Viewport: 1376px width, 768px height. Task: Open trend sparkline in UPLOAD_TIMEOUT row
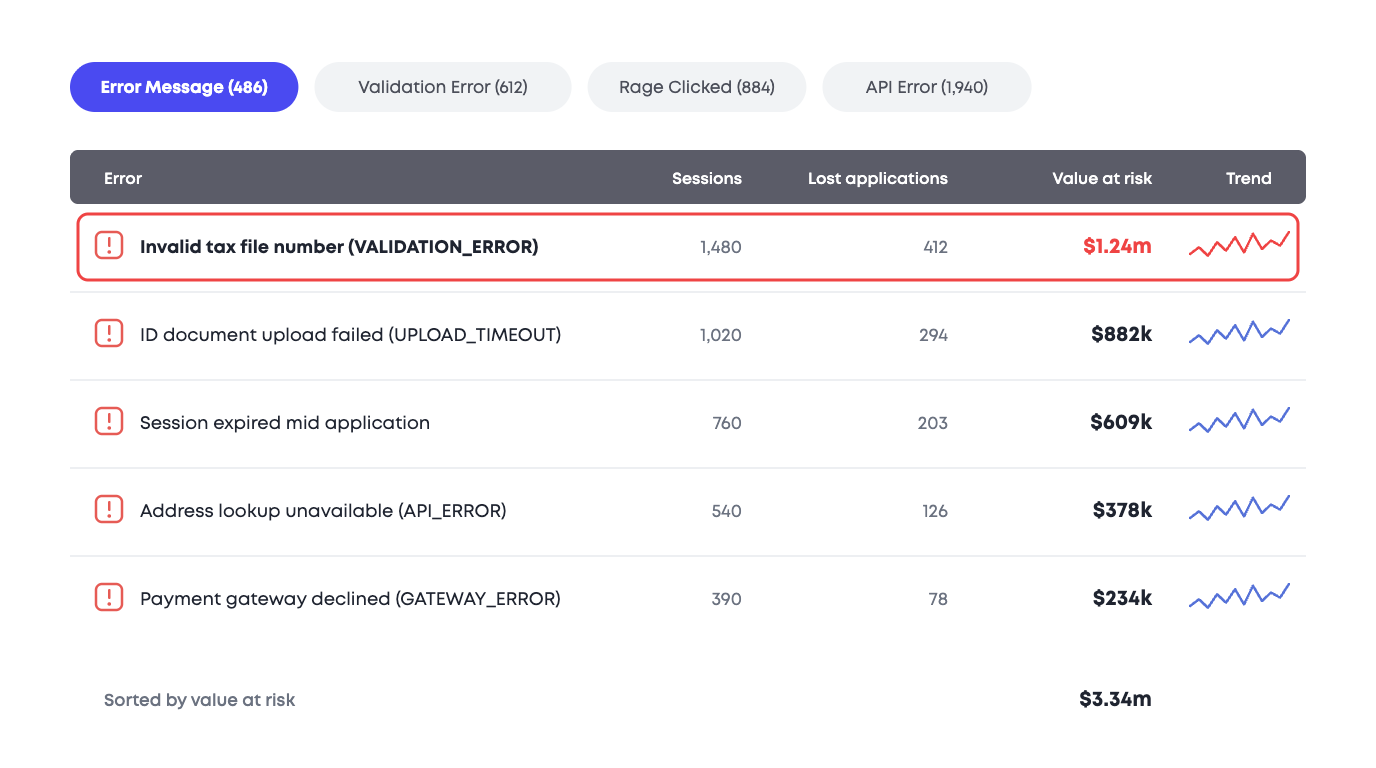pos(1240,331)
